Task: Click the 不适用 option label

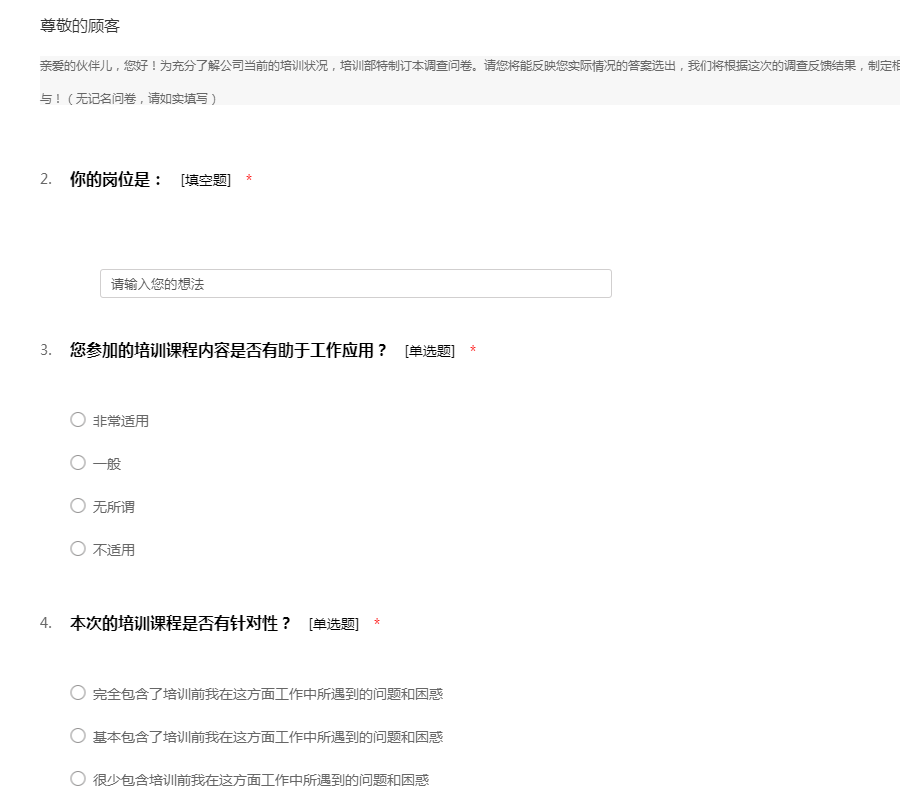Action: tap(114, 550)
